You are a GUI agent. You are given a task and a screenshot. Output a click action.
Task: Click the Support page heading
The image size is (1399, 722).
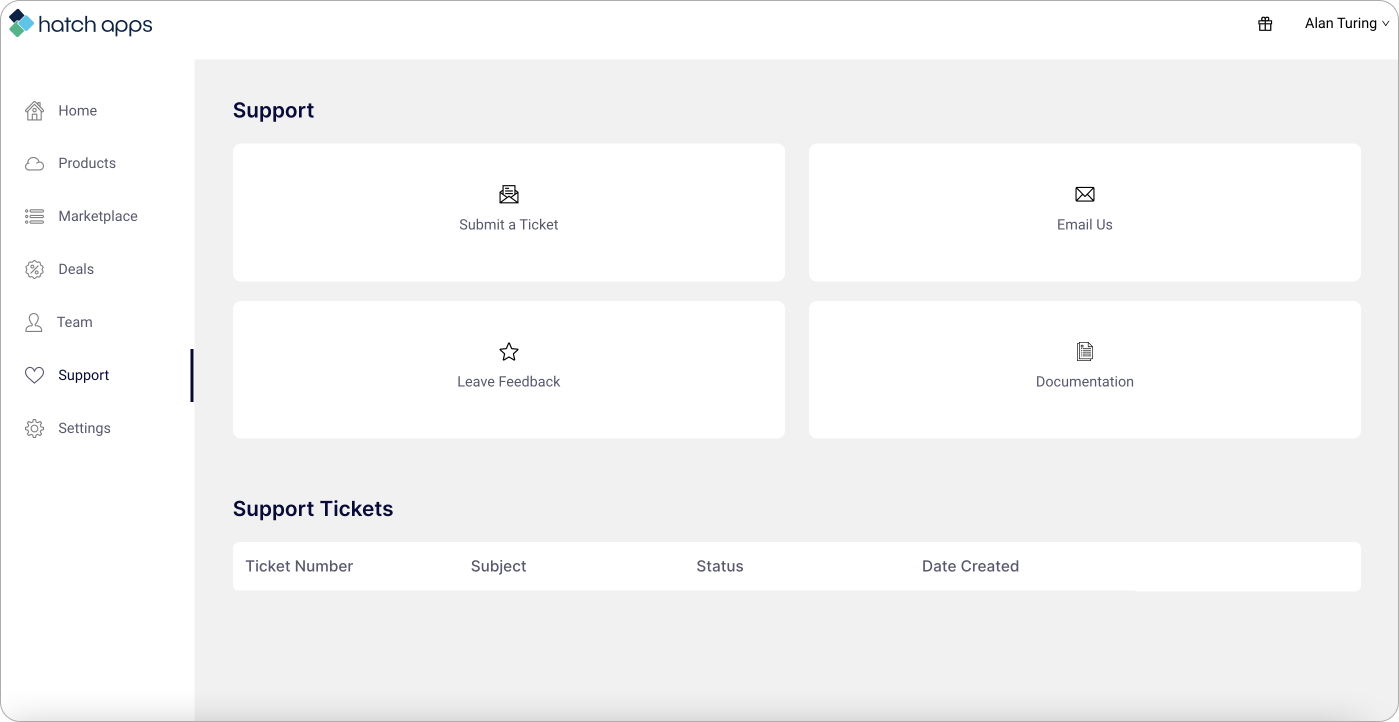pos(273,111)
